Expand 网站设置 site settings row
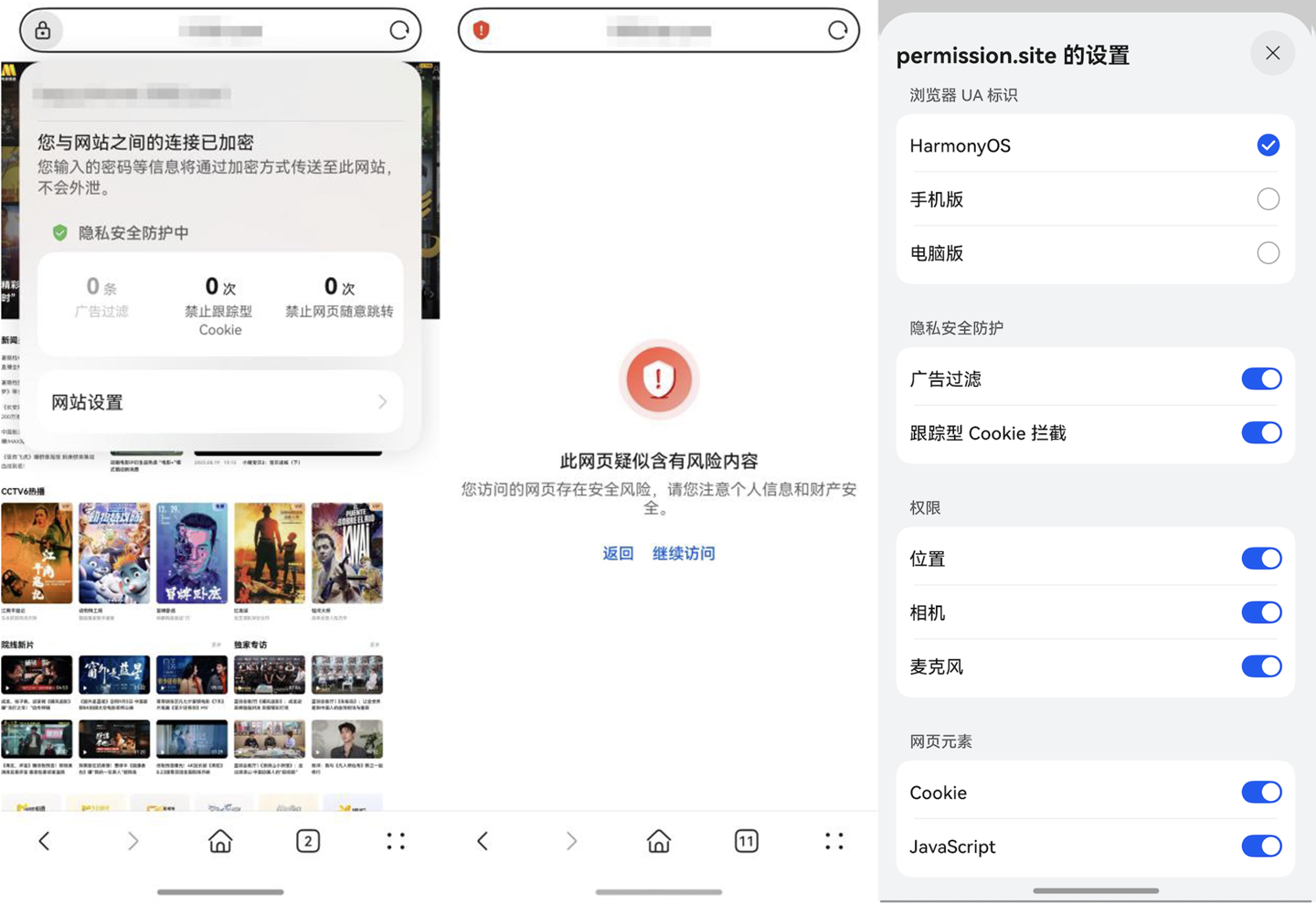 (219, 402)
